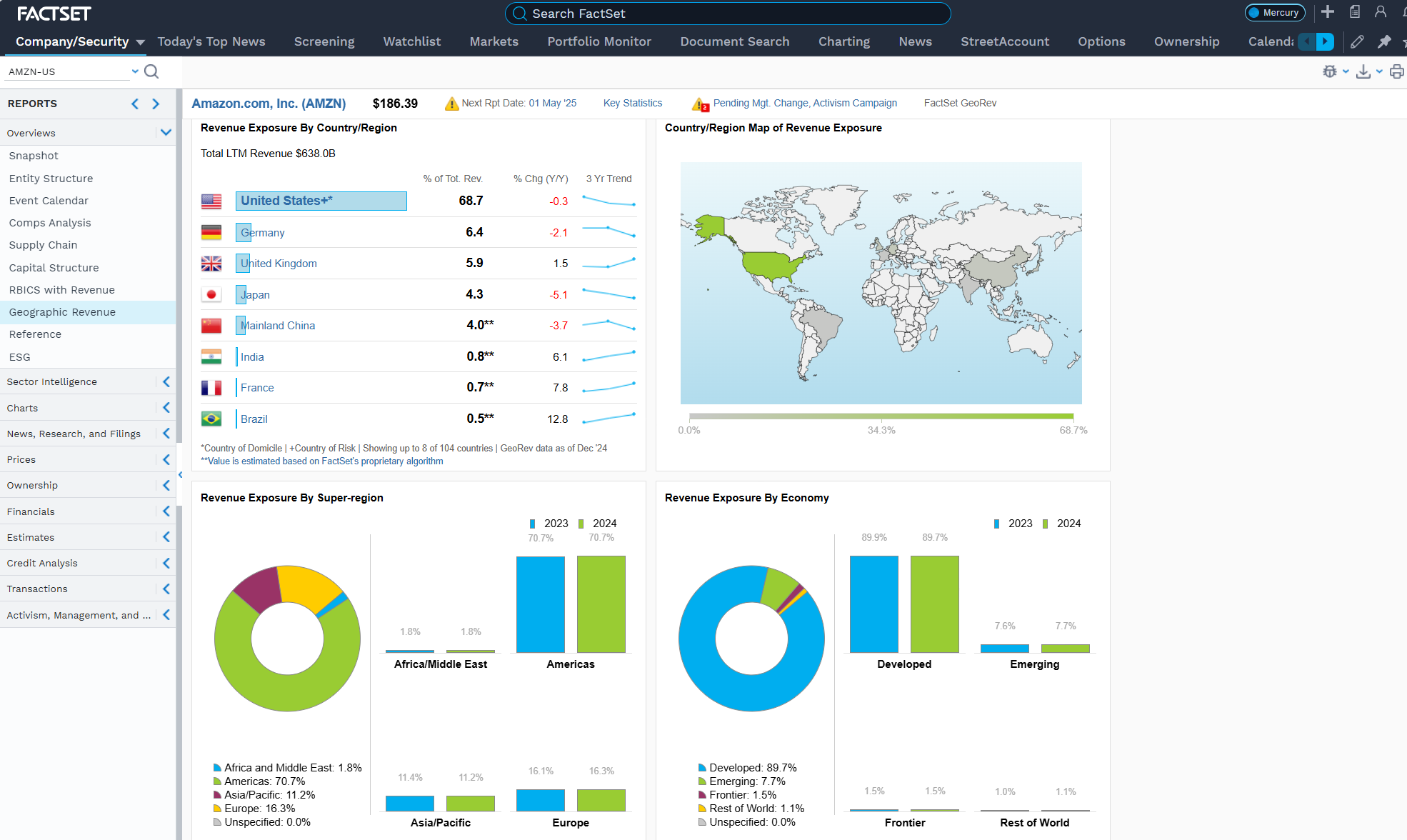This screenshot has height=840, width=1407.
Task: Open Pending Mgt. Change, Activism Campaign link
Action: pyautogui.click(x=804, y=103)
